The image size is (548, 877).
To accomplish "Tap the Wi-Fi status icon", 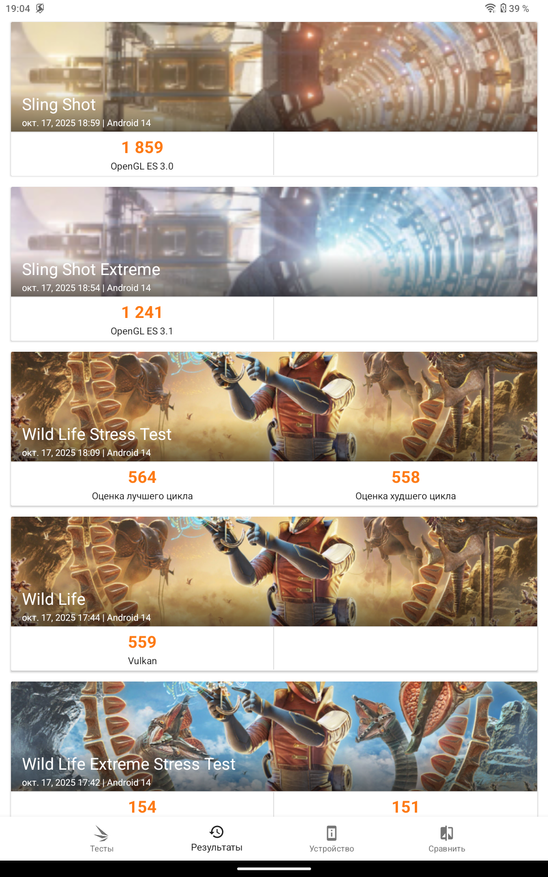I will (x=490, y=8).
